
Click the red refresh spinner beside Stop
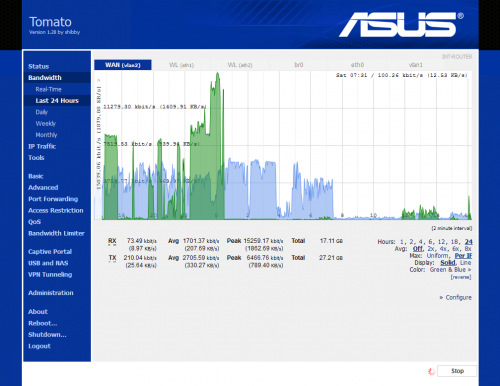(431, 371)
